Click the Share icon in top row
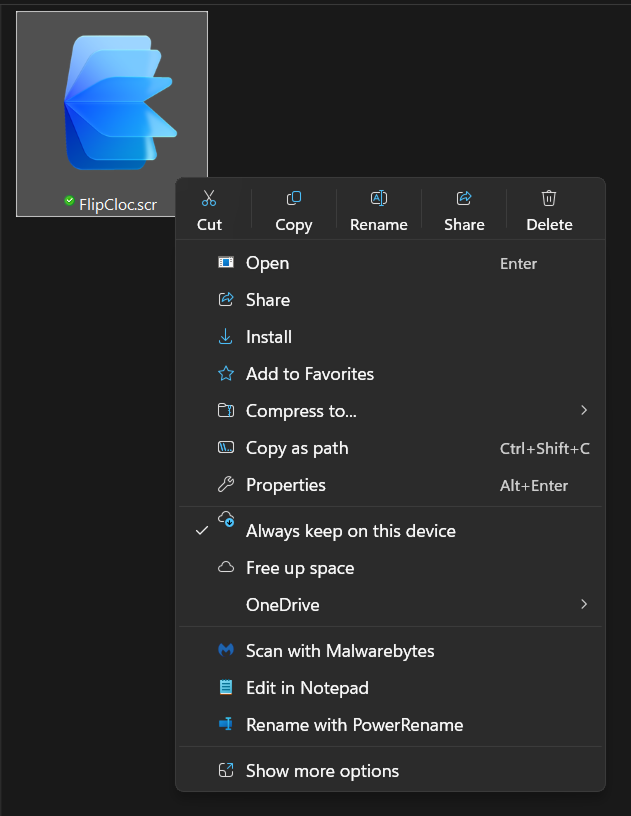631x816 pixels. (464, 198)
